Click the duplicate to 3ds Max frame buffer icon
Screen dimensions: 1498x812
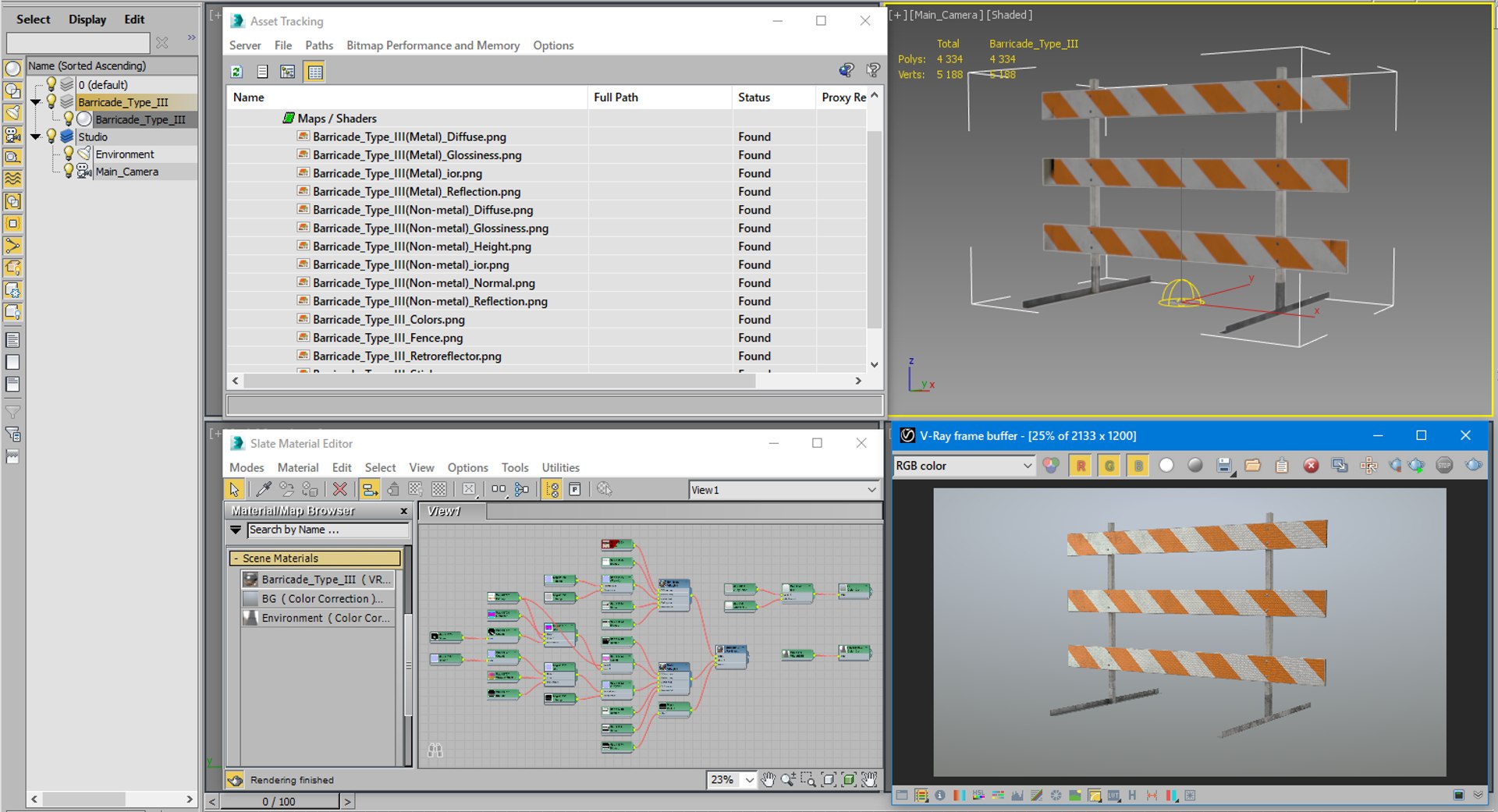pos(1340,466)
